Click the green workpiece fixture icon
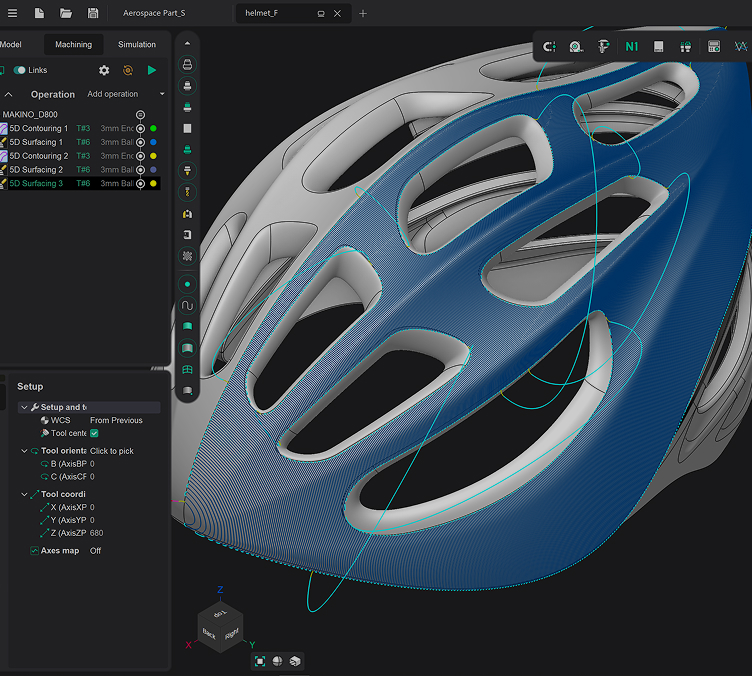Screen dimensions: 752x676 coord(188,107)
